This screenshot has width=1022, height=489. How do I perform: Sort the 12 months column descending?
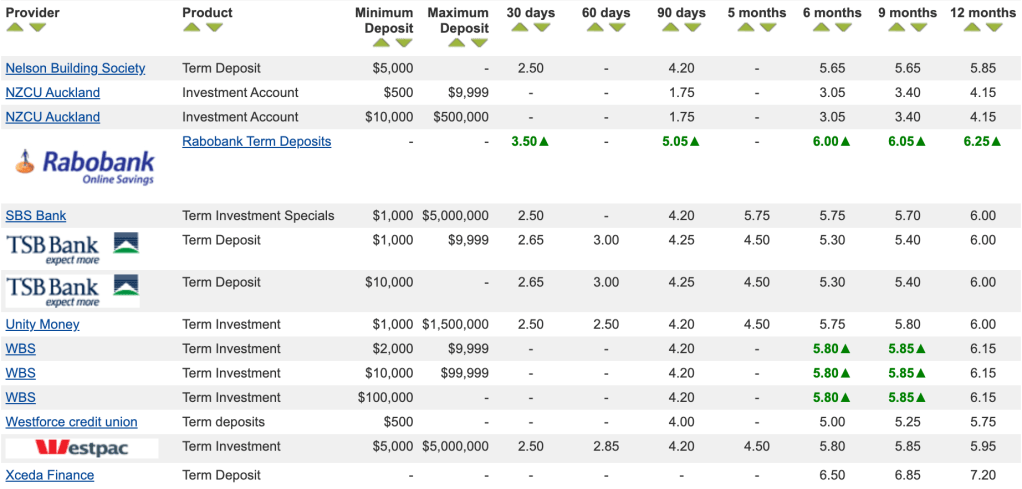993,28
